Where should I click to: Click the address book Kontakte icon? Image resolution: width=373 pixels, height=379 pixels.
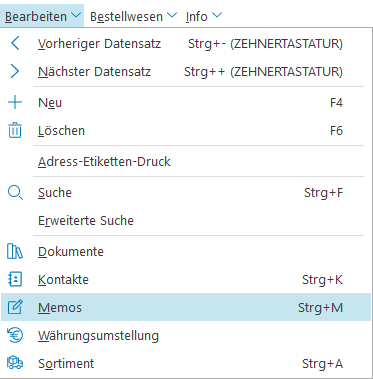[x=15, y=279]
